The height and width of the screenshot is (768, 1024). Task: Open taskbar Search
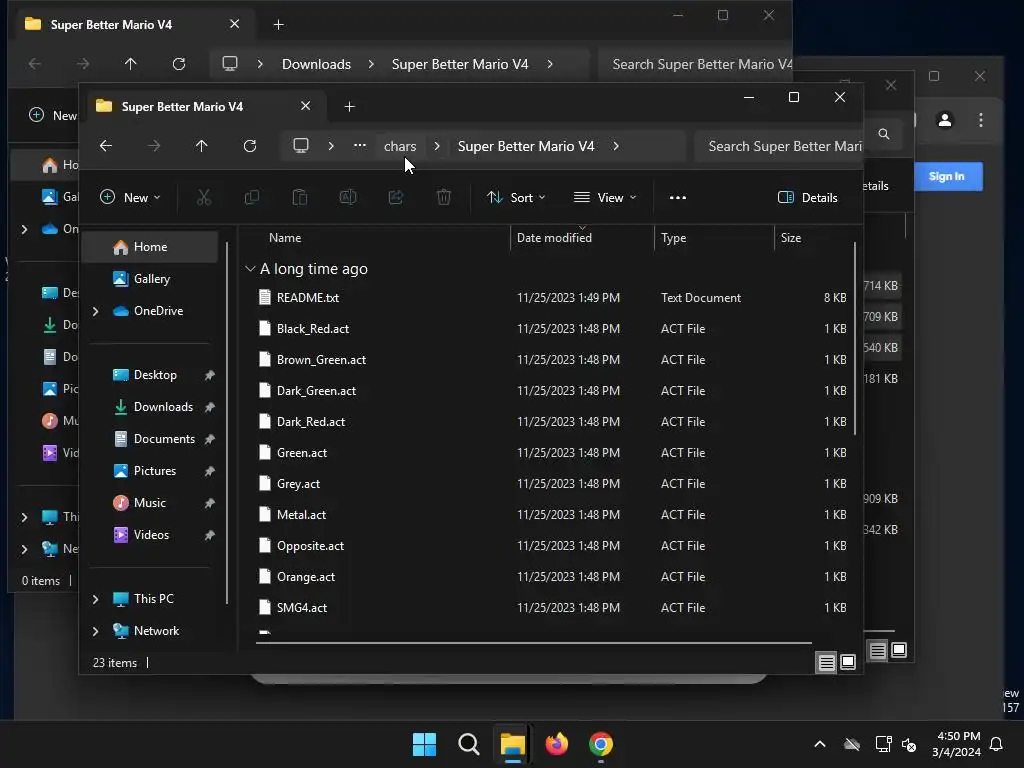468,744
